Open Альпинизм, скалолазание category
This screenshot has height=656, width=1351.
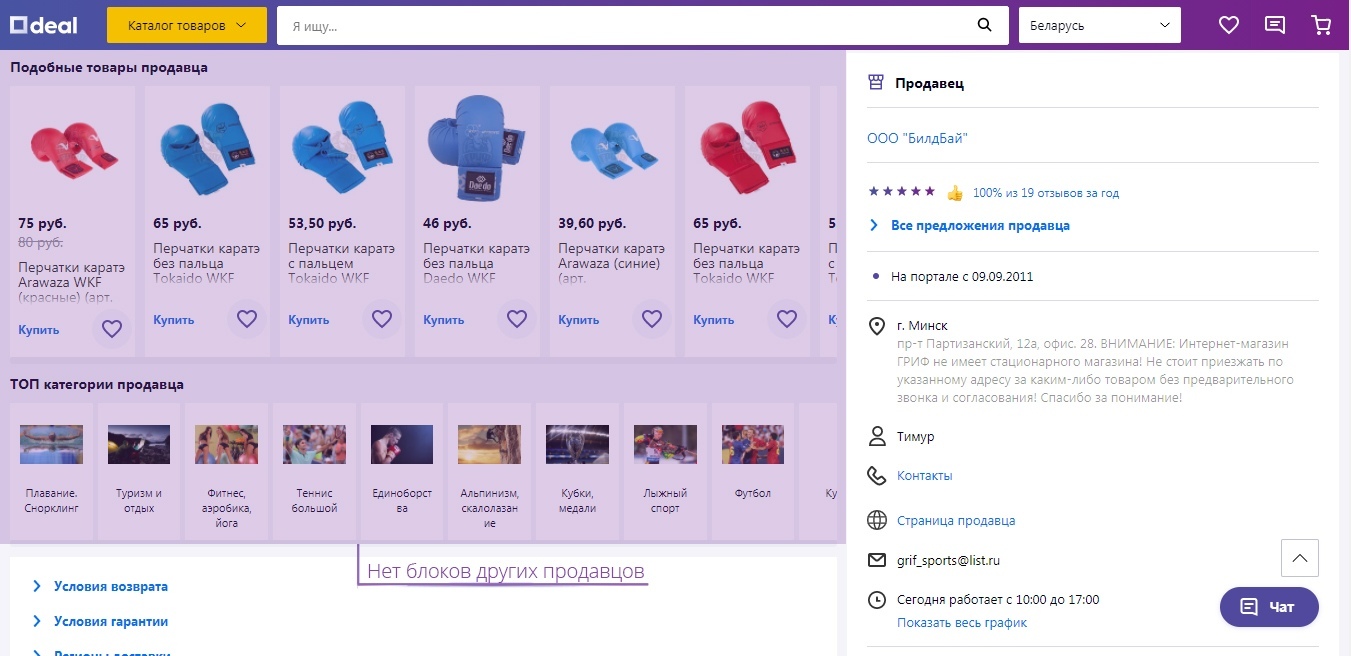pos(490,471)
